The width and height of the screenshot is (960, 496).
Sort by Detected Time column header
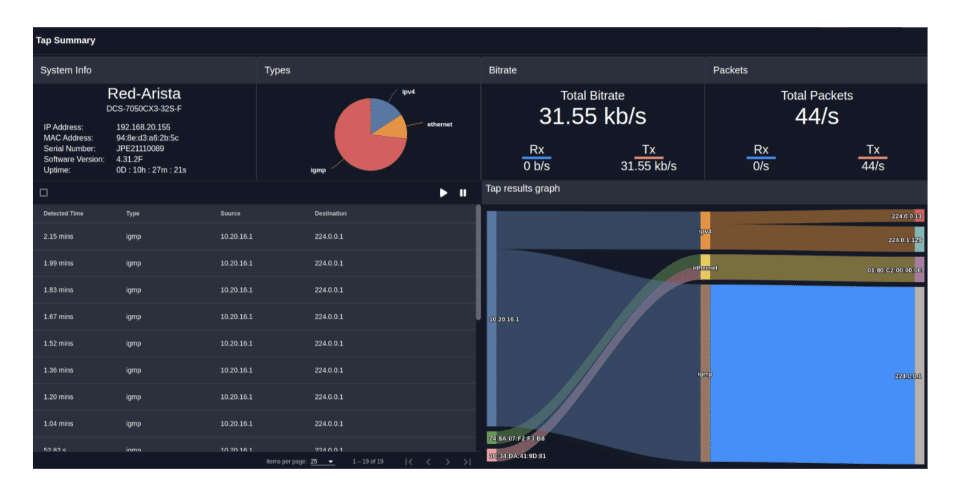63,214
